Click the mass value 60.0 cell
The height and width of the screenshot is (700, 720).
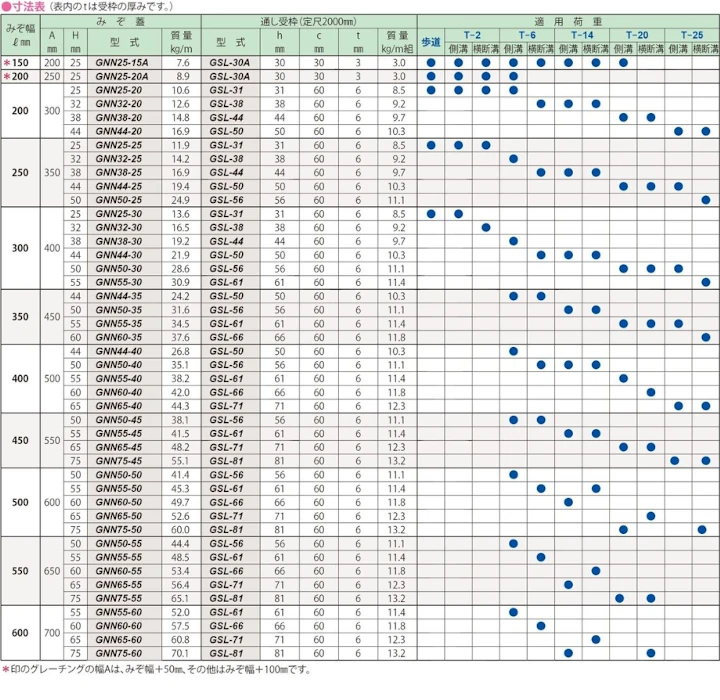[x=180, y=530]
